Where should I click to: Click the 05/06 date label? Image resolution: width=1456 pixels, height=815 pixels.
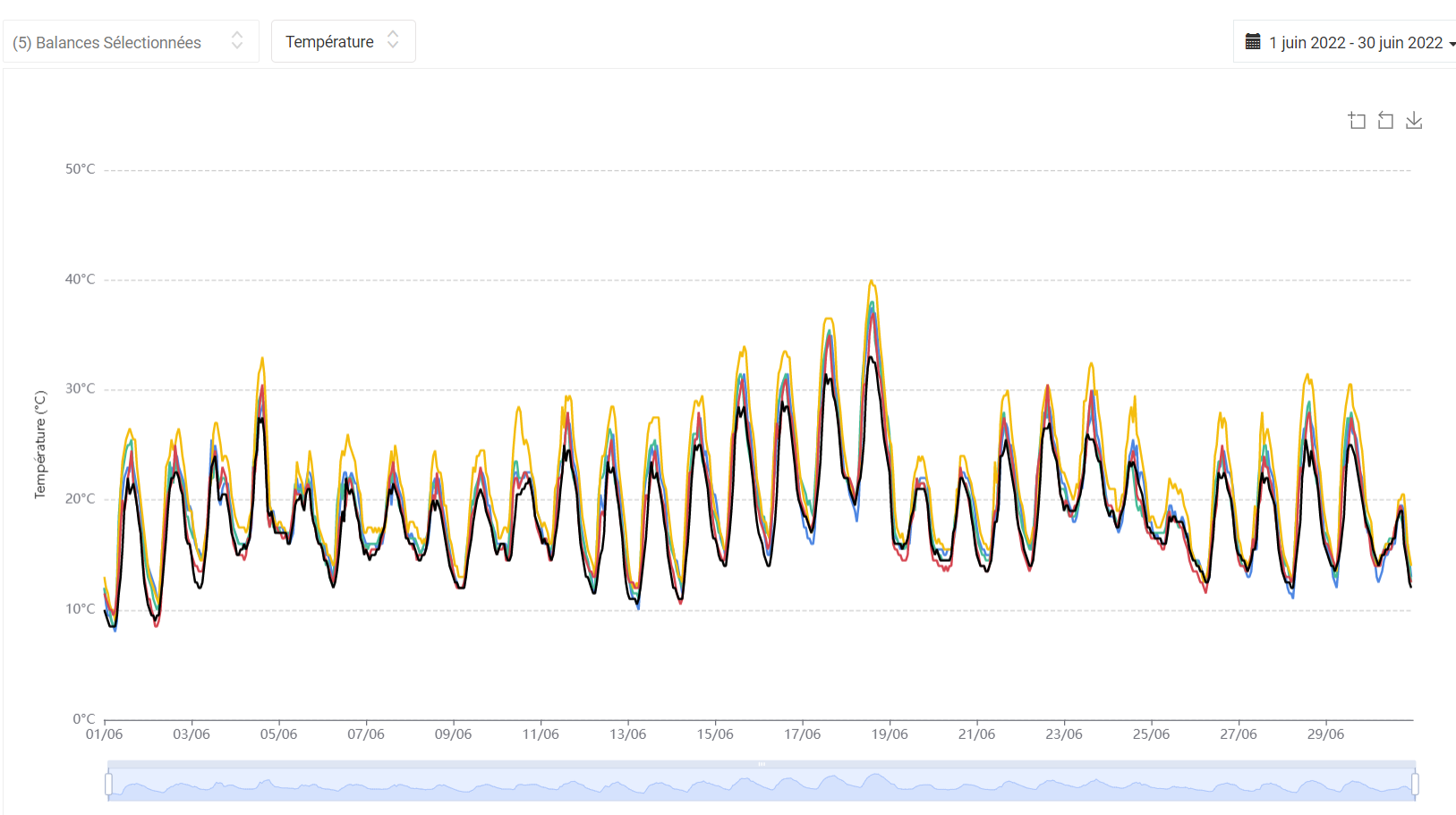point(278,734)
